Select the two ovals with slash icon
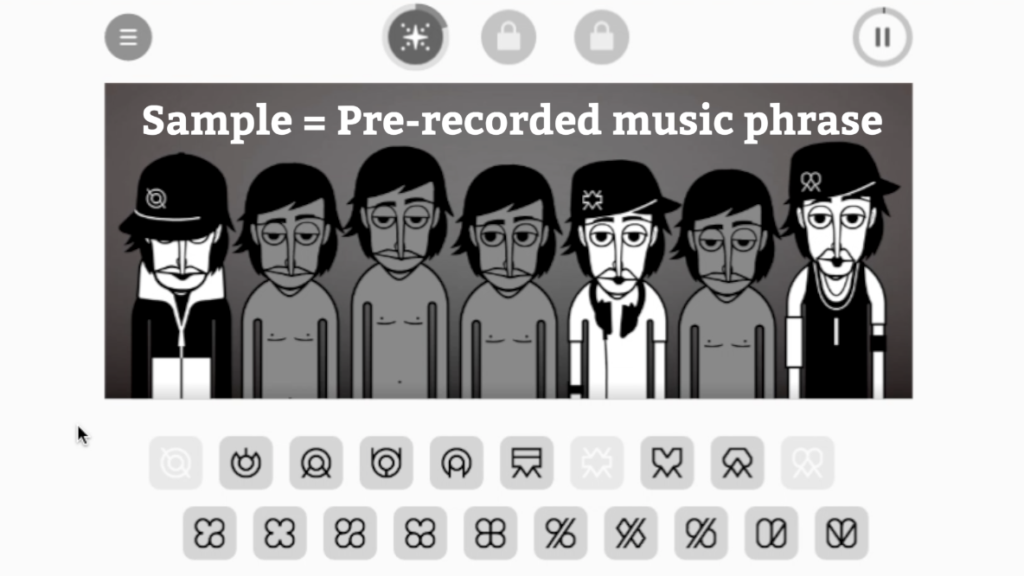 tap(771, 533)
